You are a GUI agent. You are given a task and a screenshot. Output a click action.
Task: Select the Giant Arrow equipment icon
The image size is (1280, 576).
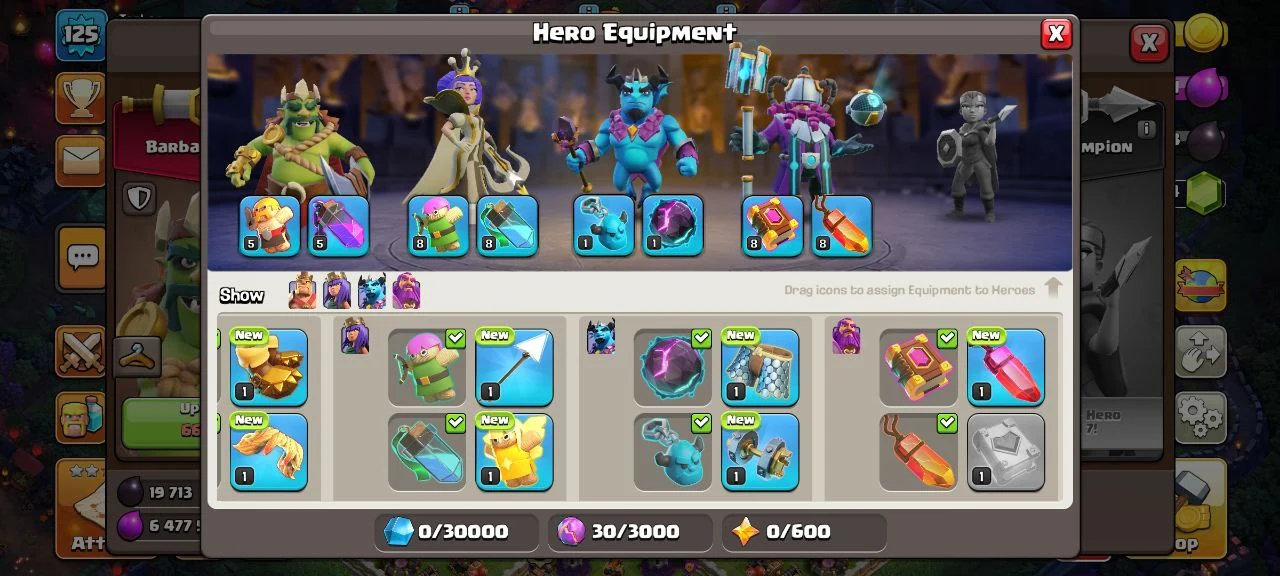[514, 367]
